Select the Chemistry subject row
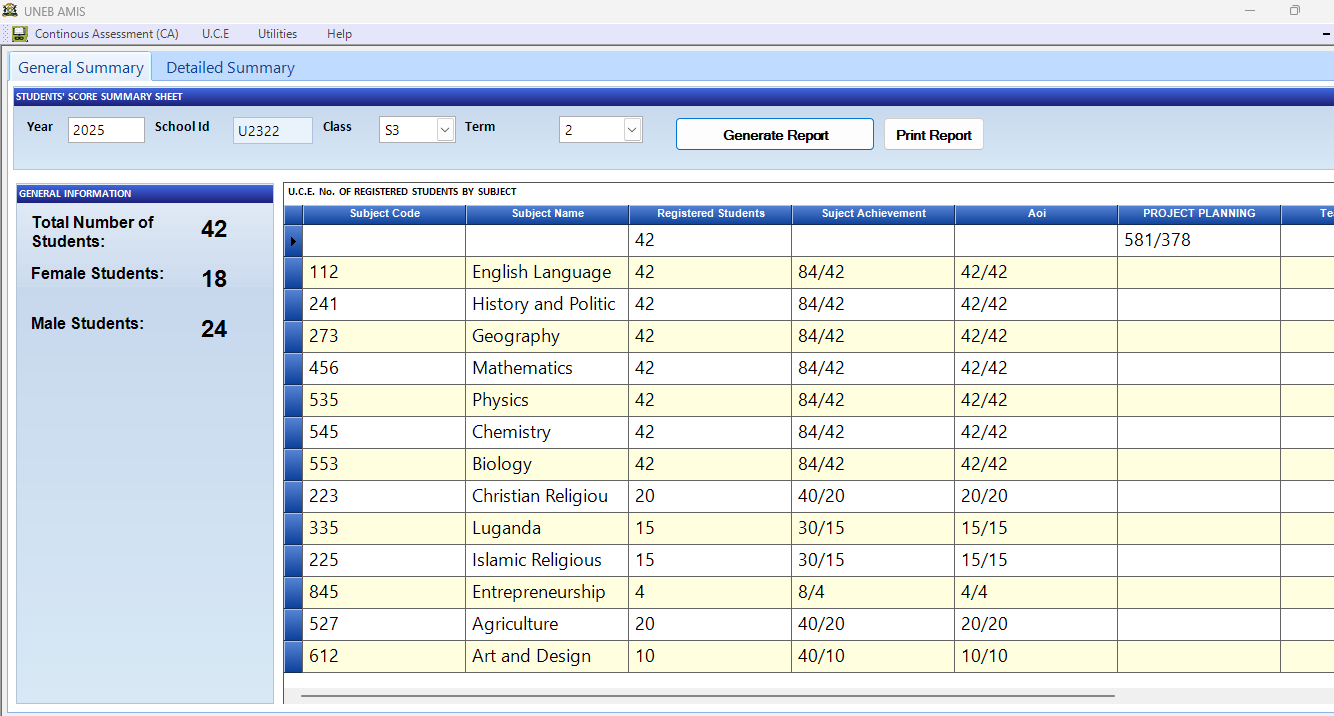 pyautogui.click(x=292, y=432)
